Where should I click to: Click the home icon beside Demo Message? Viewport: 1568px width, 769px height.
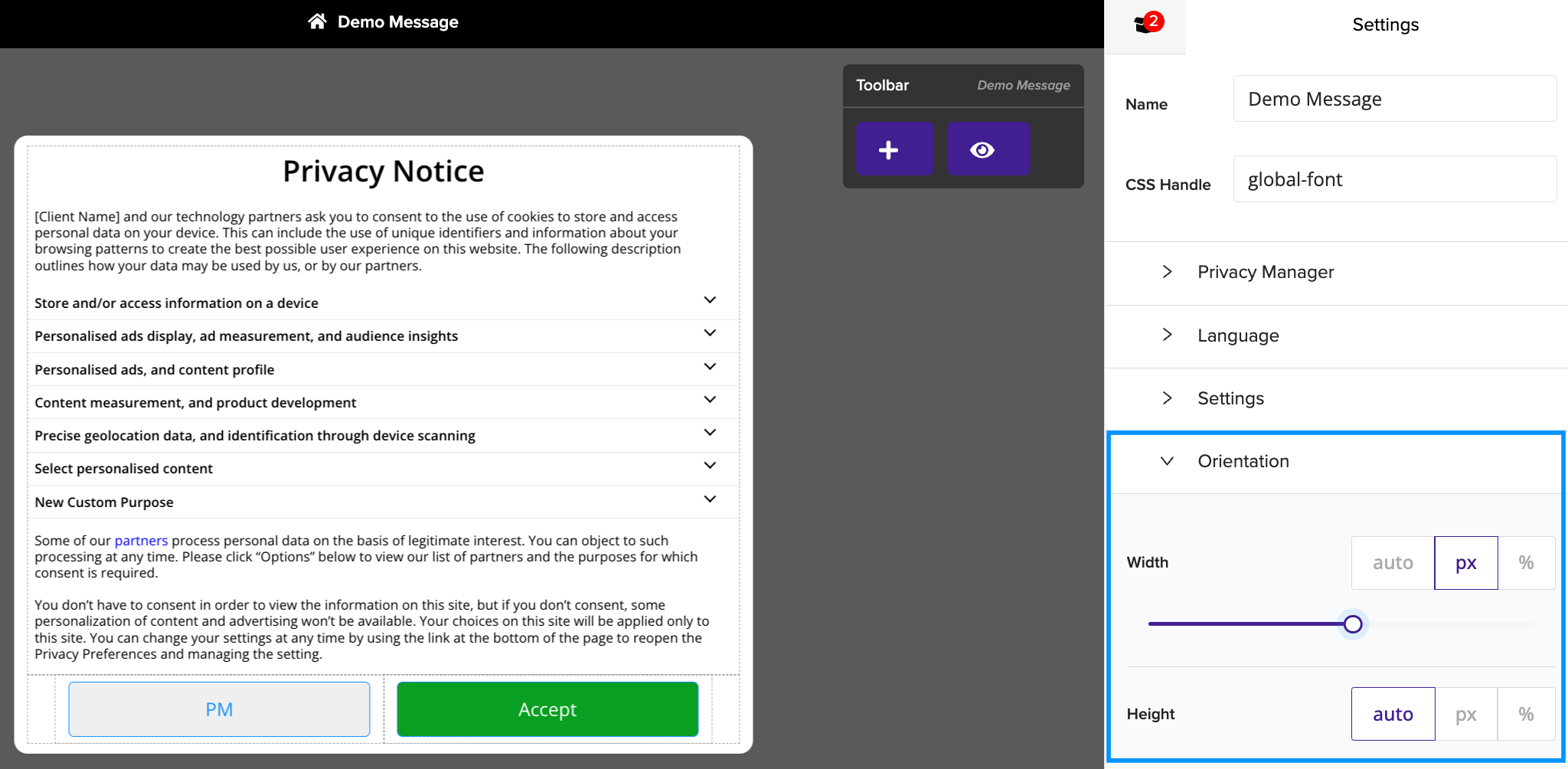point(317,21)
